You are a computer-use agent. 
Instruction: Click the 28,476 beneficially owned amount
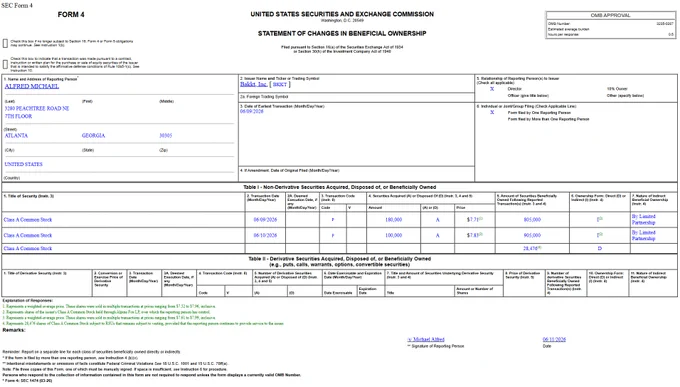point(532,249)
